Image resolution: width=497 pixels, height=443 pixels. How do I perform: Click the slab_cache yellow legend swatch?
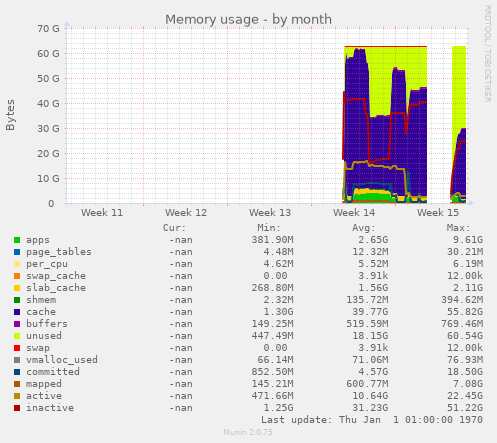click(17, 288)
